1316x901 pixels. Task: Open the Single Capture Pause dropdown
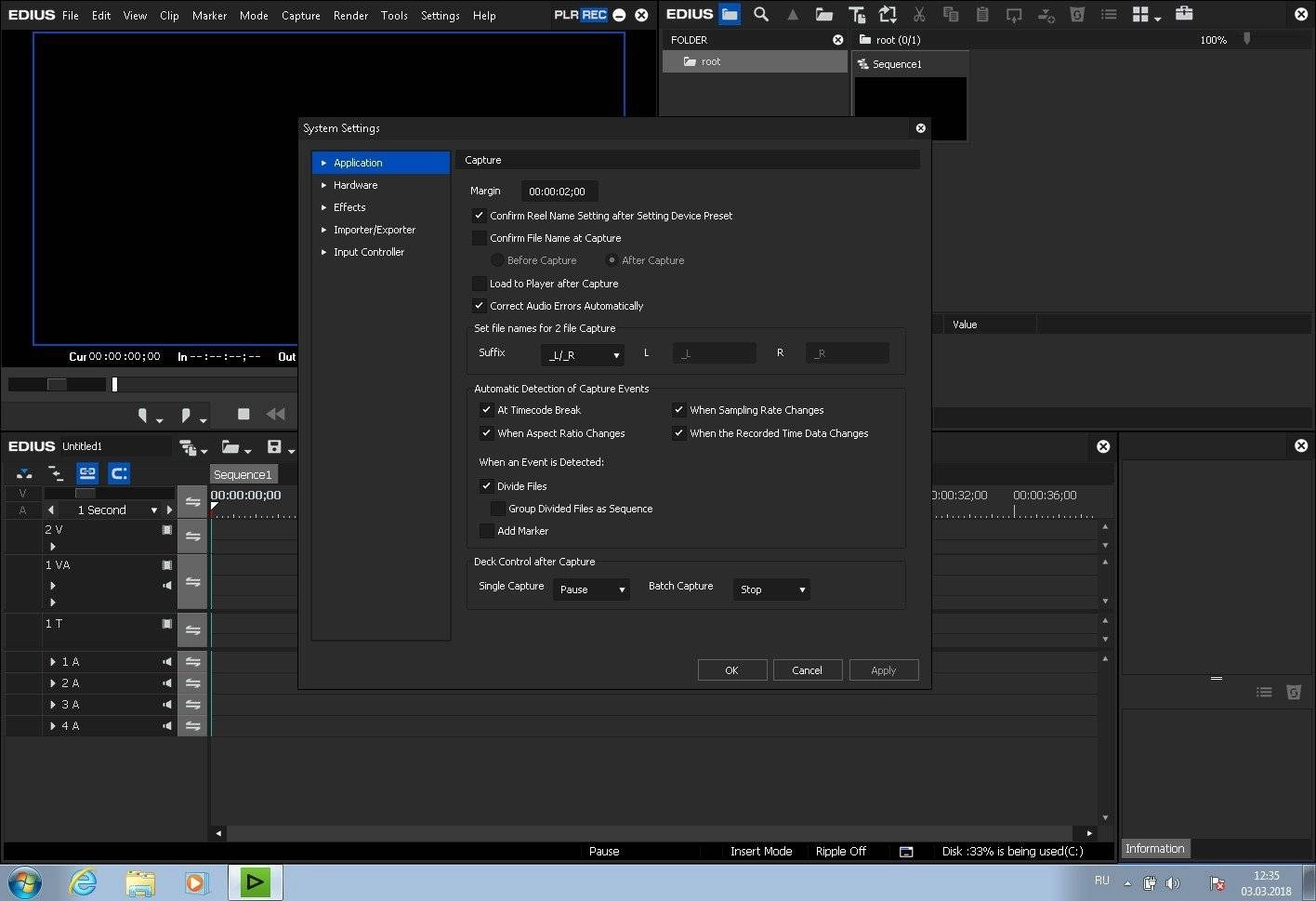tap(591, 590)
